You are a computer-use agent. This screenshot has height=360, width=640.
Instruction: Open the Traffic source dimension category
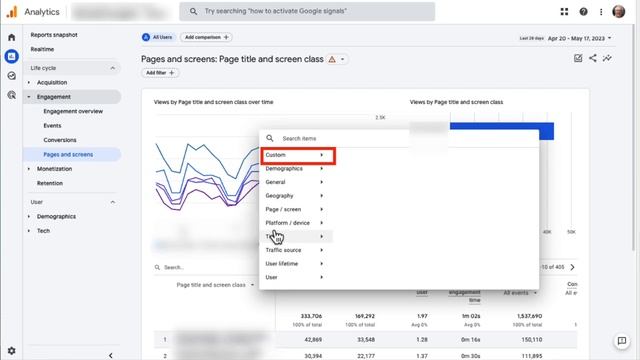tap(296, 250)
